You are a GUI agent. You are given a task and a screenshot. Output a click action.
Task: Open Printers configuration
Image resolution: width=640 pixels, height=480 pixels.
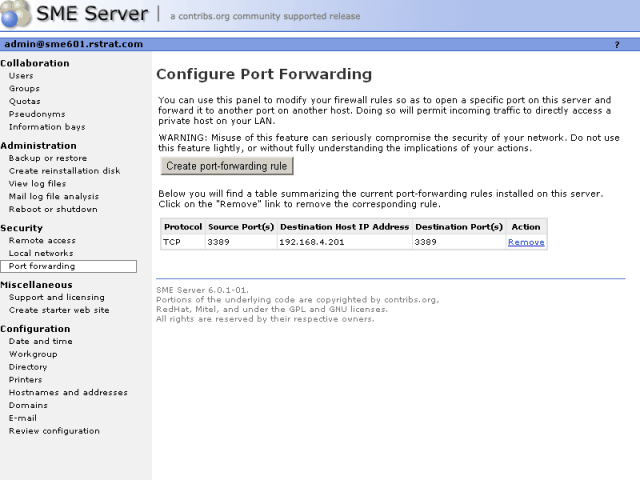(26, 380)
